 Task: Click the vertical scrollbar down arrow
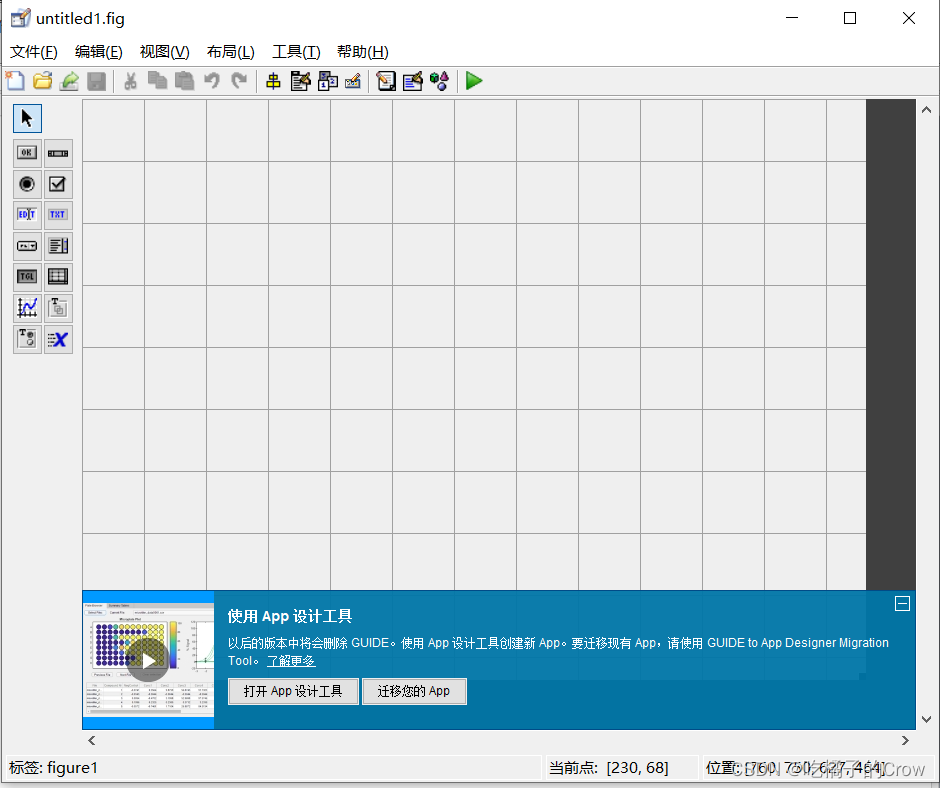(926, 719)
